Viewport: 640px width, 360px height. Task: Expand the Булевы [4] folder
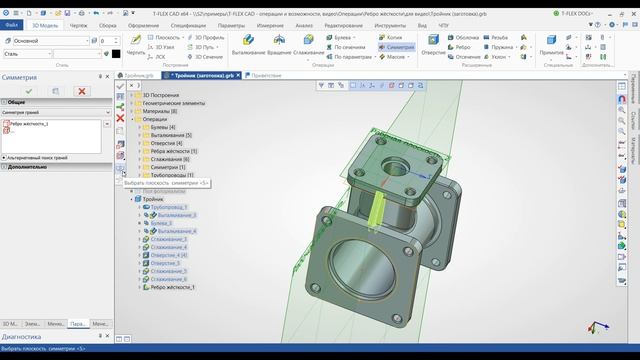pos(139,127)
